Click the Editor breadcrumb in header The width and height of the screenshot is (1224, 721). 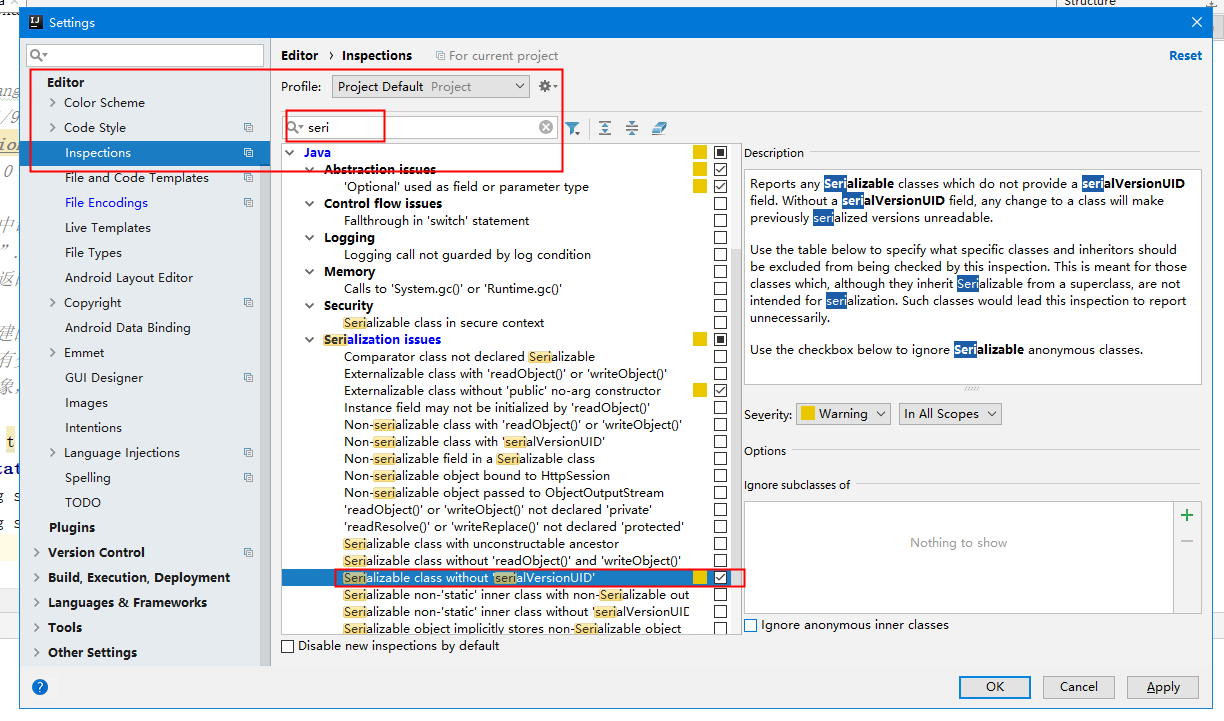click(x=299, y=56)
